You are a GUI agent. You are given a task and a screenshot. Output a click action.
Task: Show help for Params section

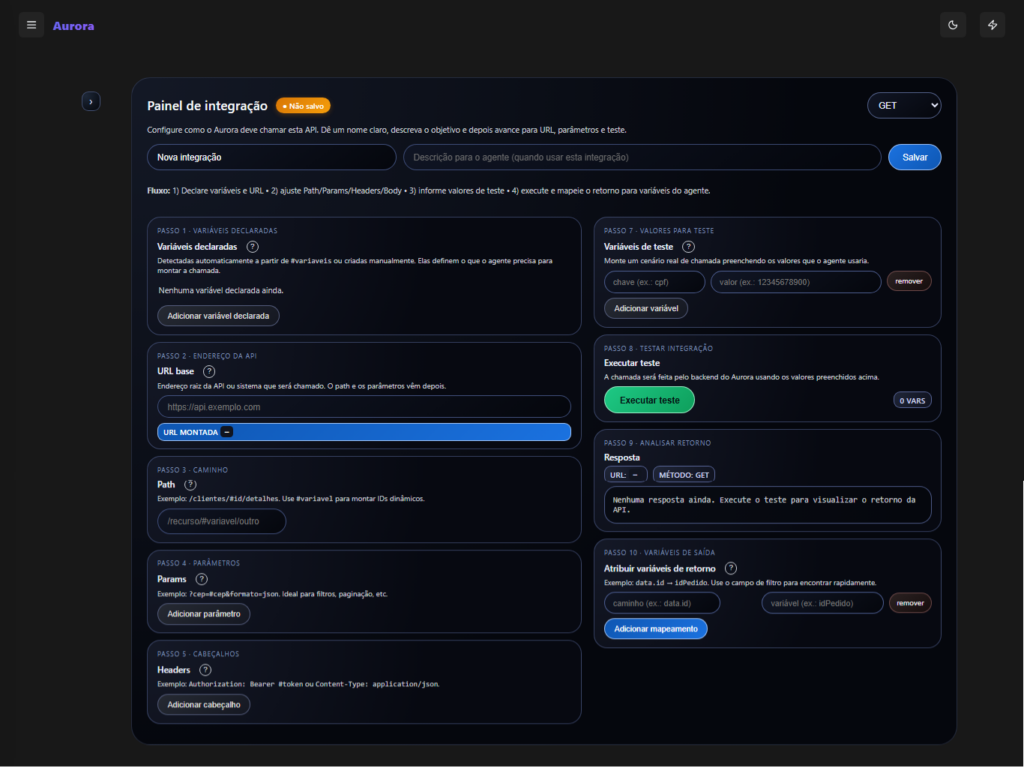(x=201, y=579)
